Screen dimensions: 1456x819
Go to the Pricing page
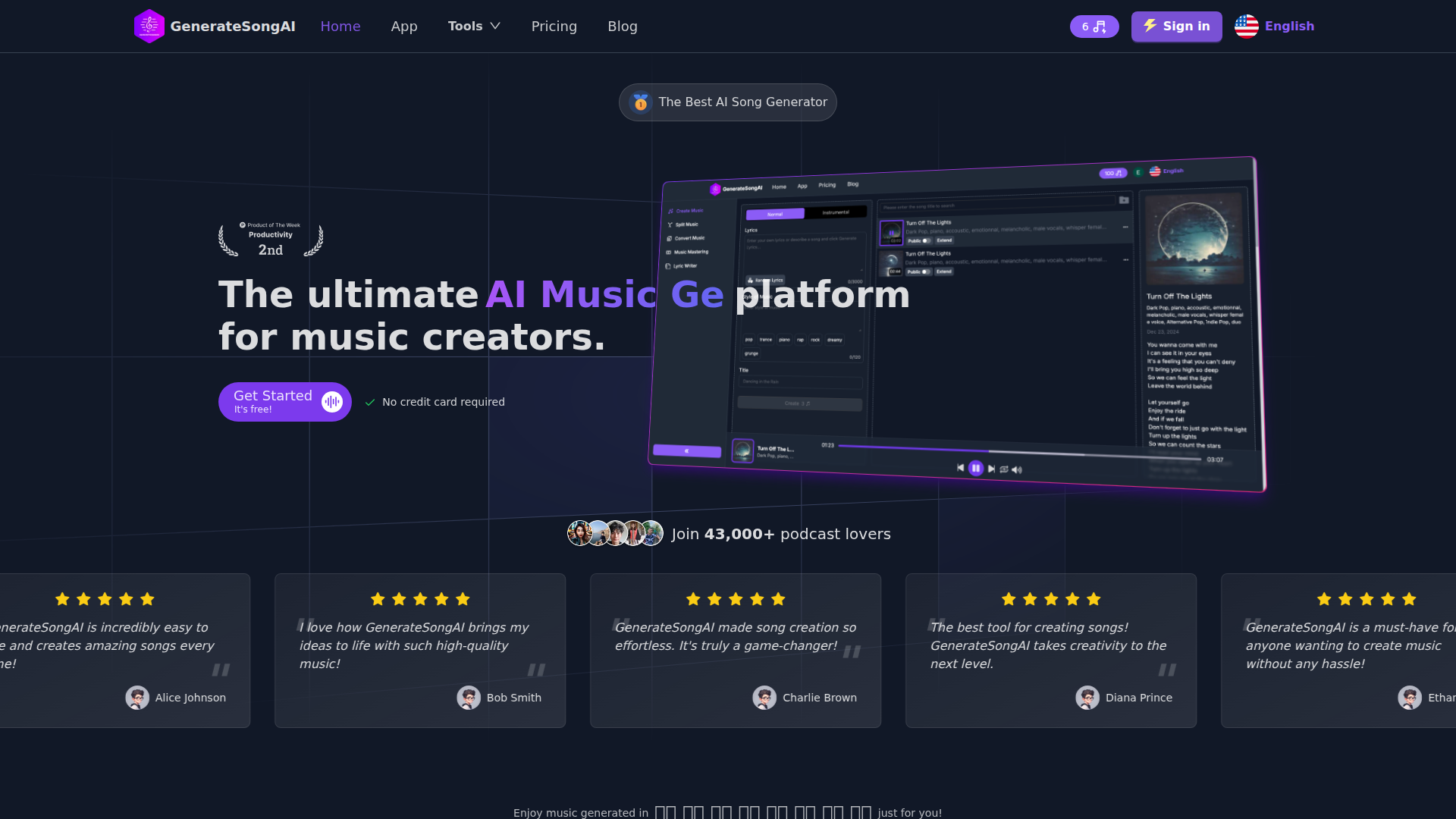coord(554,27)
